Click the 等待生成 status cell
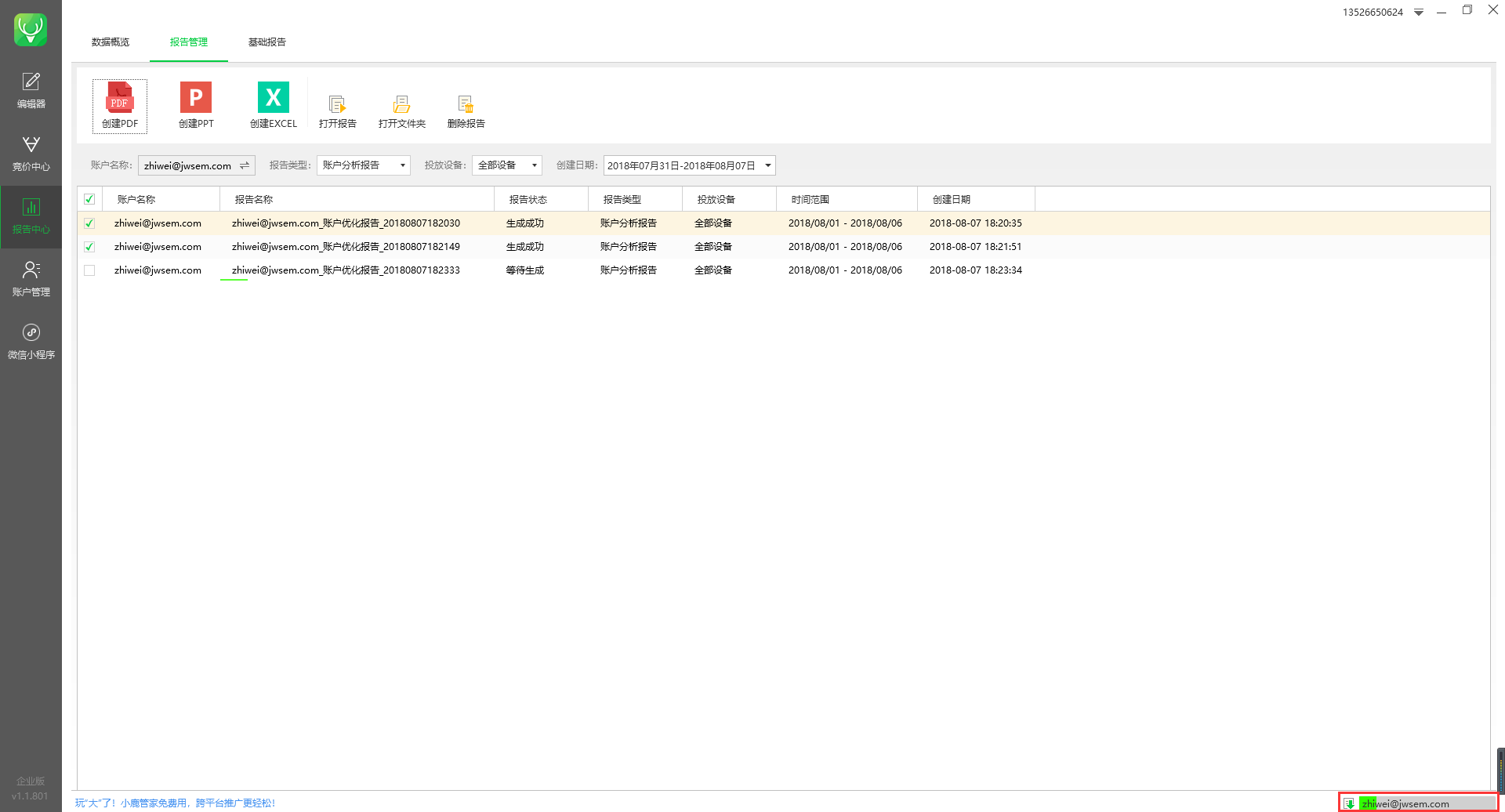Image resolution: width=1505 pixels, height=812 pixels. point(525,270)
